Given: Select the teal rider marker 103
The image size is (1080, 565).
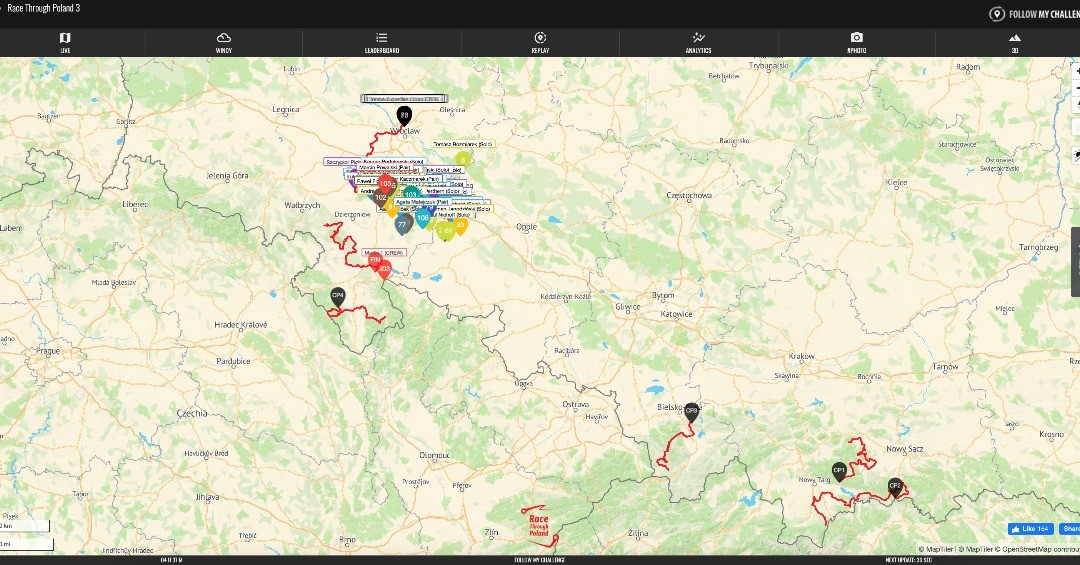Looking at the screenshot, I should point(411,195).
